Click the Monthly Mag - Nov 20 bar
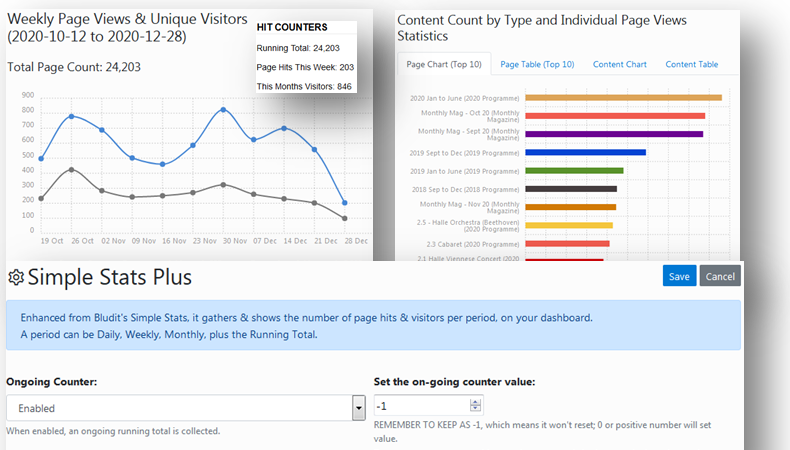The width and height of the screenshot is (790, 450). (571, 207)
